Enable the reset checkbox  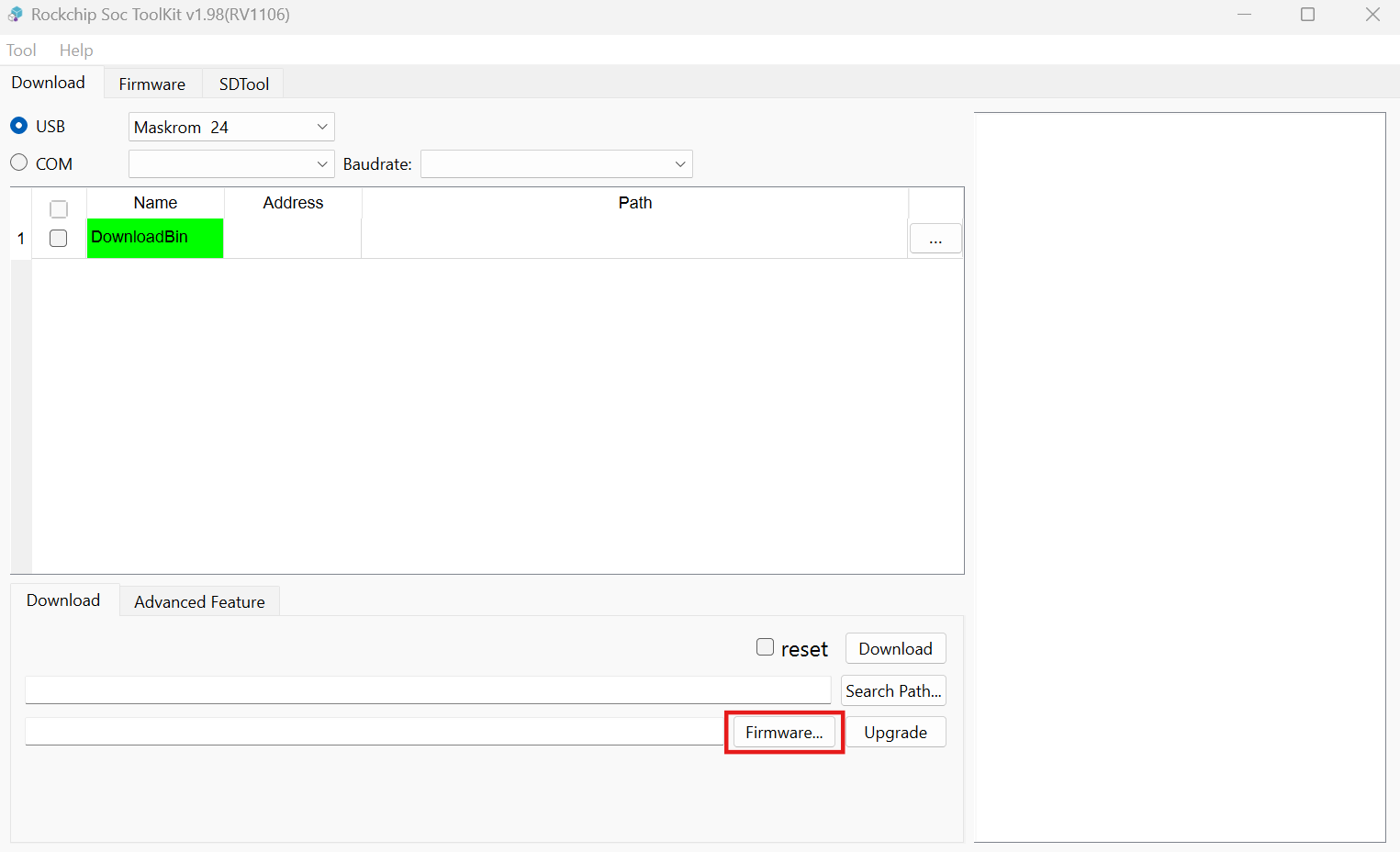(765, 647)
